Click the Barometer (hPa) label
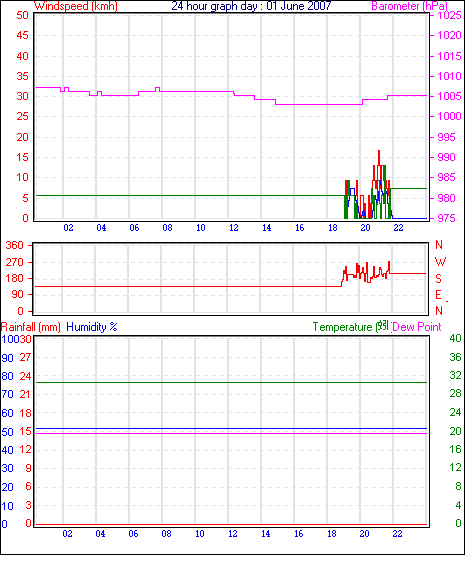Viewport: 466px width, 563px height. click(x=409, y=6)
